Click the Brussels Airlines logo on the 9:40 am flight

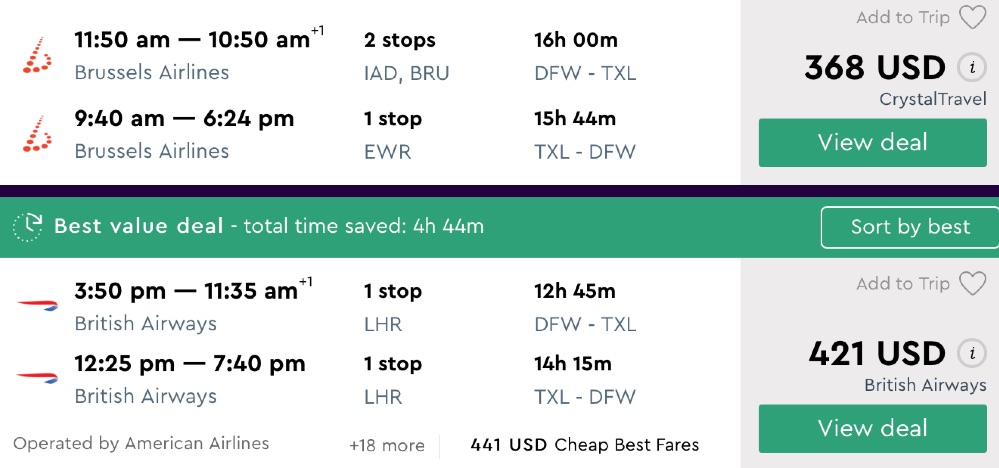[37, 134]
